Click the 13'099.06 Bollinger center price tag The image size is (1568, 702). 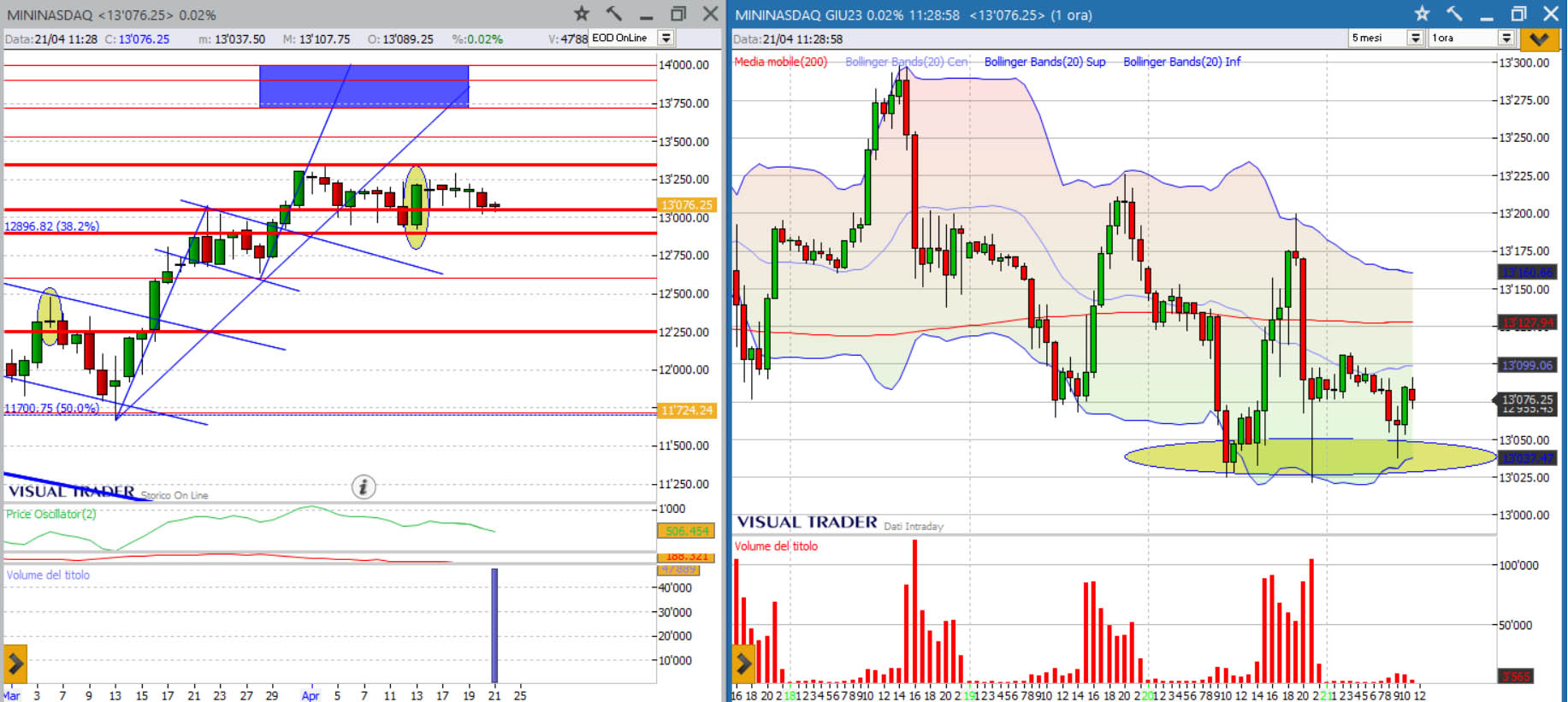pos(1528,365)
